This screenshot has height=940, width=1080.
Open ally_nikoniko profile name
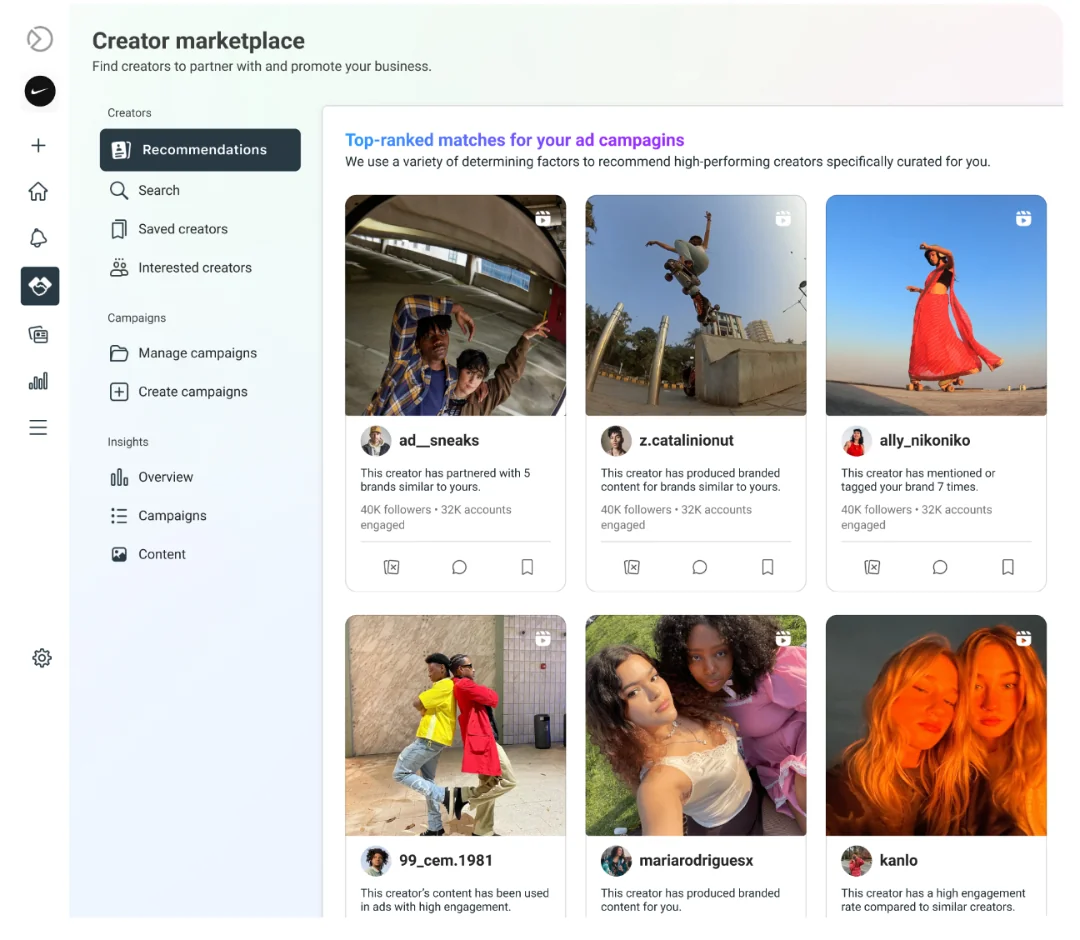click(924, 440)
